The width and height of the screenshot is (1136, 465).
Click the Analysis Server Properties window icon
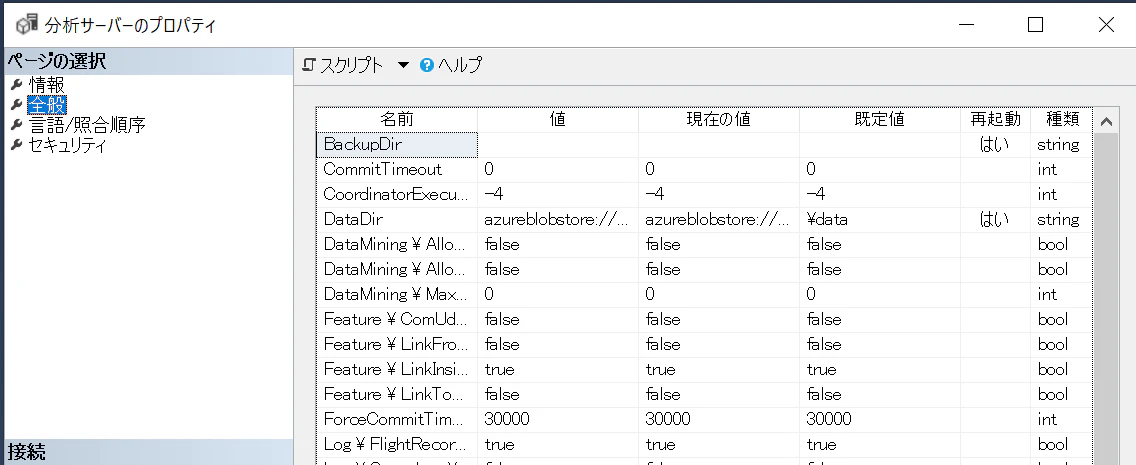pos(26,25)
